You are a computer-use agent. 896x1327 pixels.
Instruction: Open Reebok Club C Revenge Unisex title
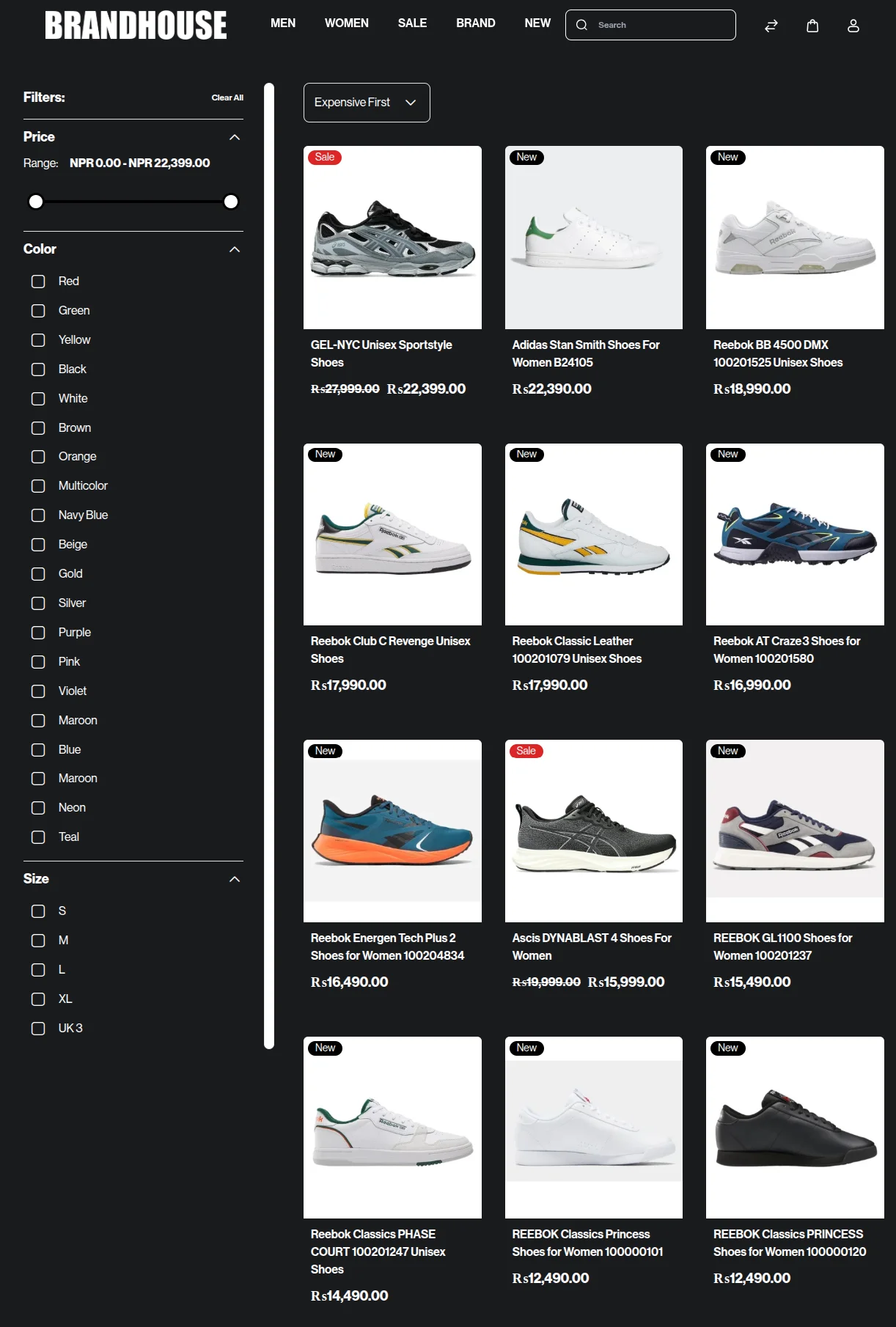(390, 650)
